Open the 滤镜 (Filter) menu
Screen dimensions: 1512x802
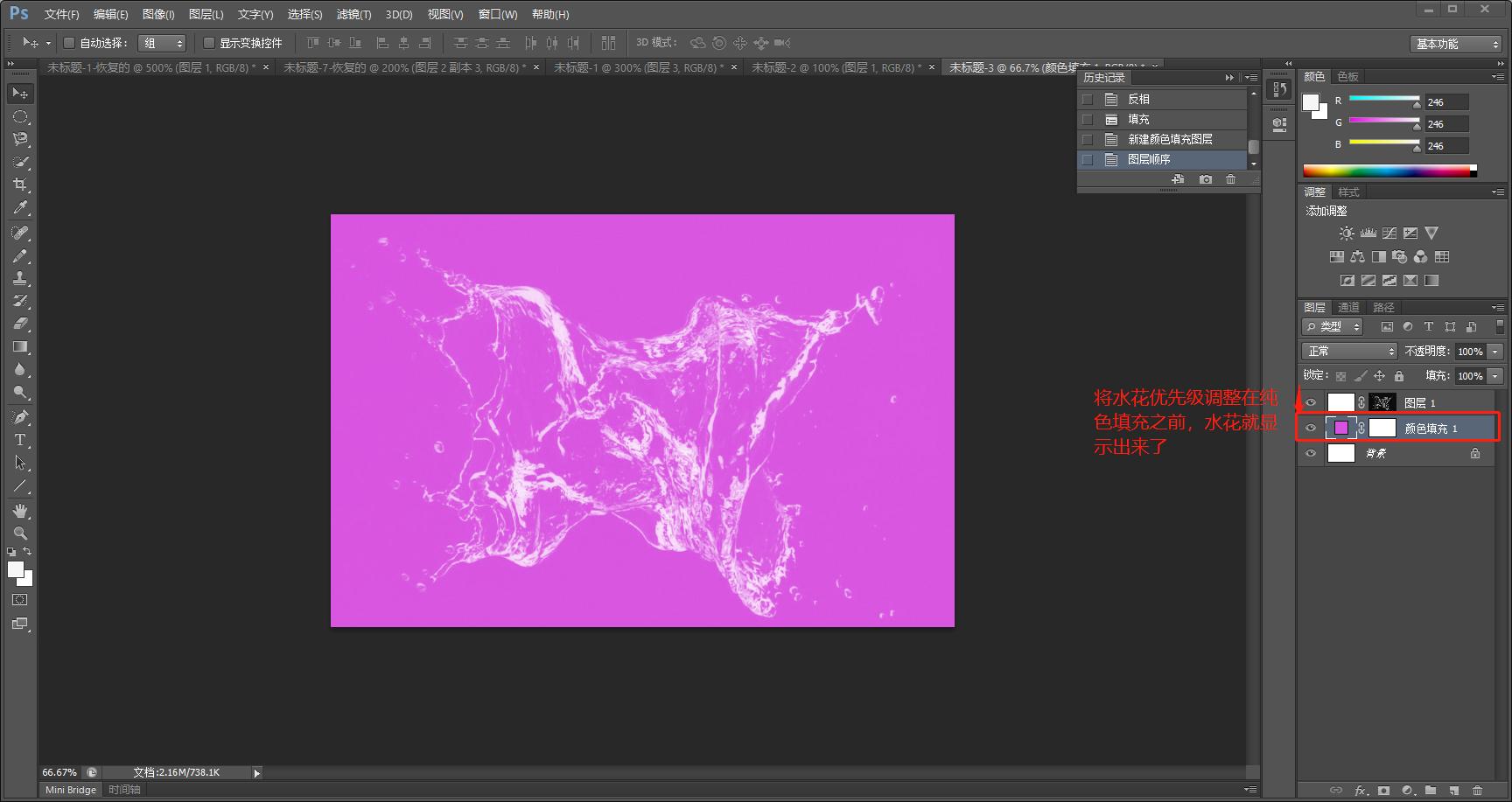point(353,14)
